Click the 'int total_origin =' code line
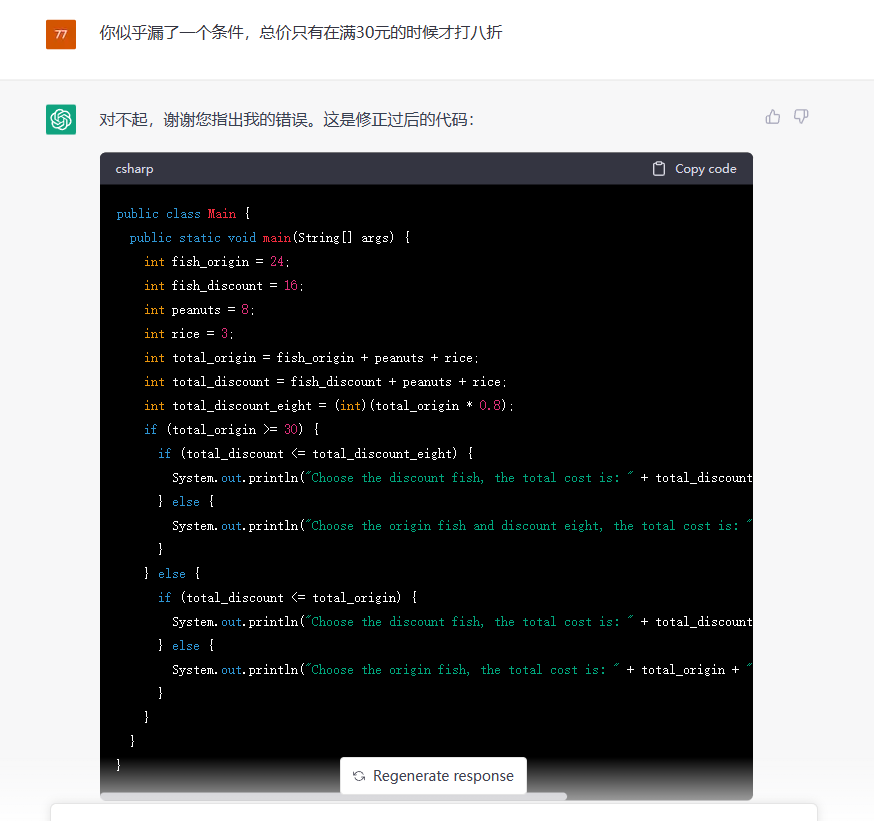The image size is (874, 821). click(x=311, y=358)
